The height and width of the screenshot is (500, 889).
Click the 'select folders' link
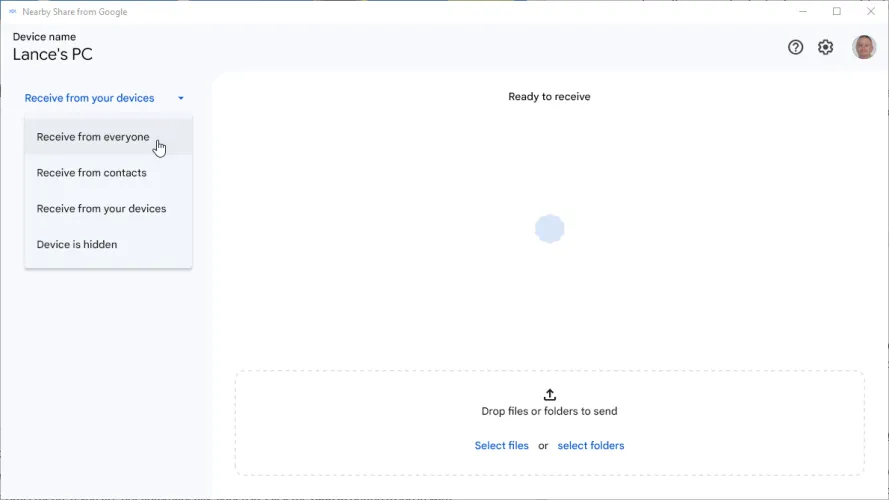590,446
